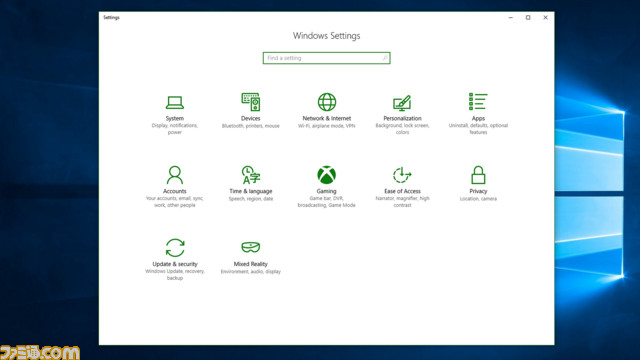Click the Ease of Access label
Image resolution: width=640 pixels, height=360 pixels.
pyautogui.click(x=402, y=191)
